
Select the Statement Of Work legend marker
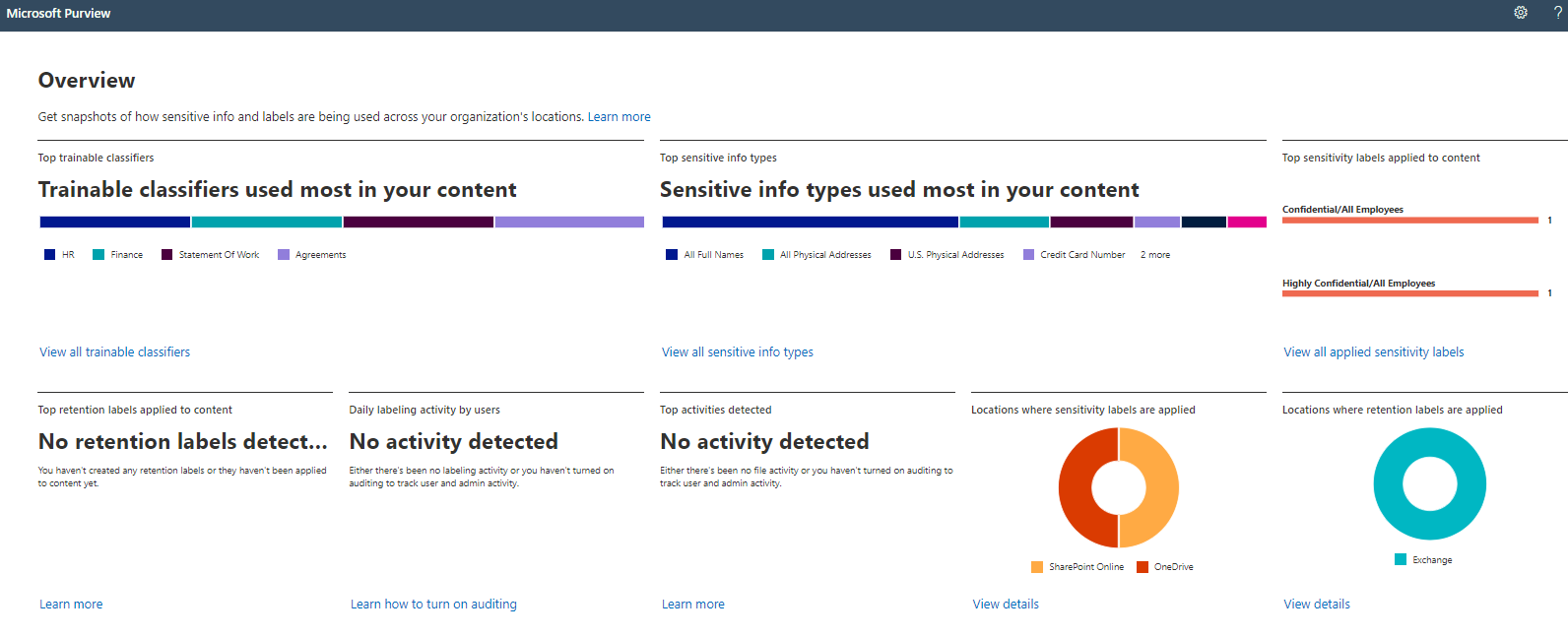click(167, 255)
